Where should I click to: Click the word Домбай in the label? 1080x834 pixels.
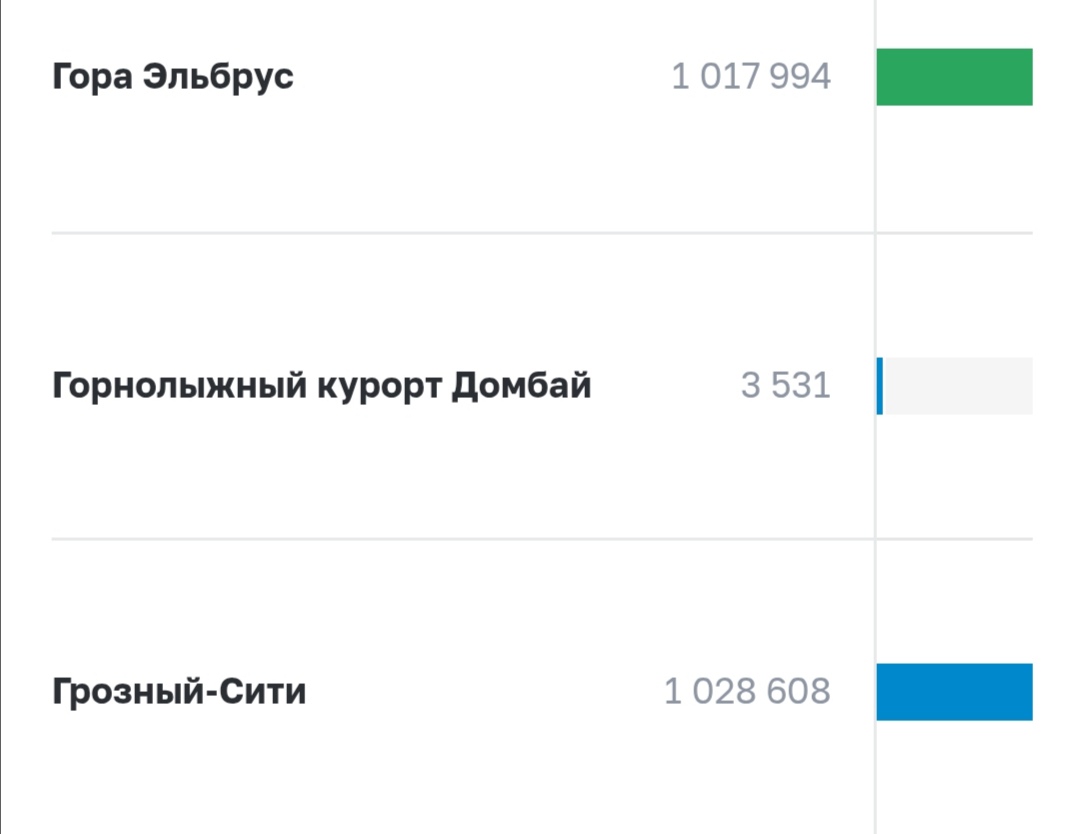click(521, 386)
